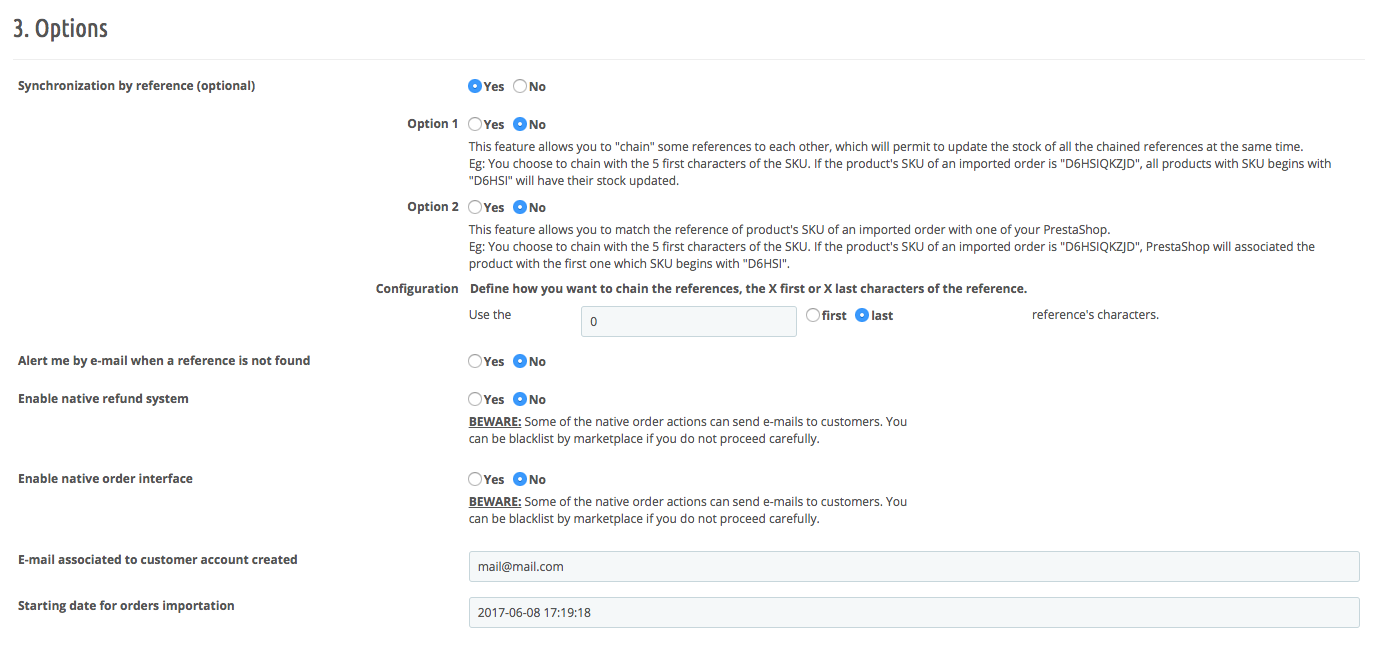Select No for Synchronization by reference
This screenshot has width=1376, height=654.
click(520, 86)
